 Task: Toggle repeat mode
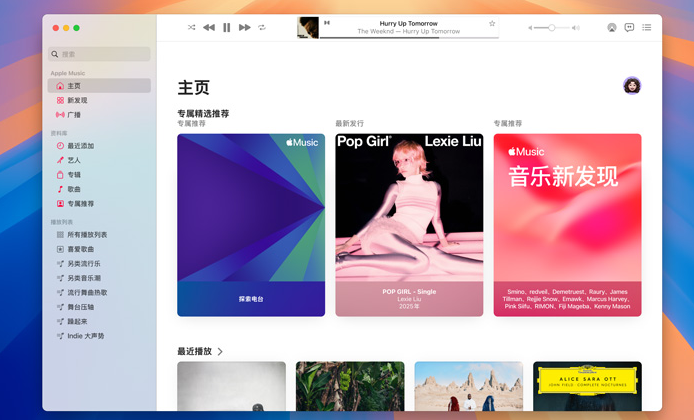(x=262, y=27)
